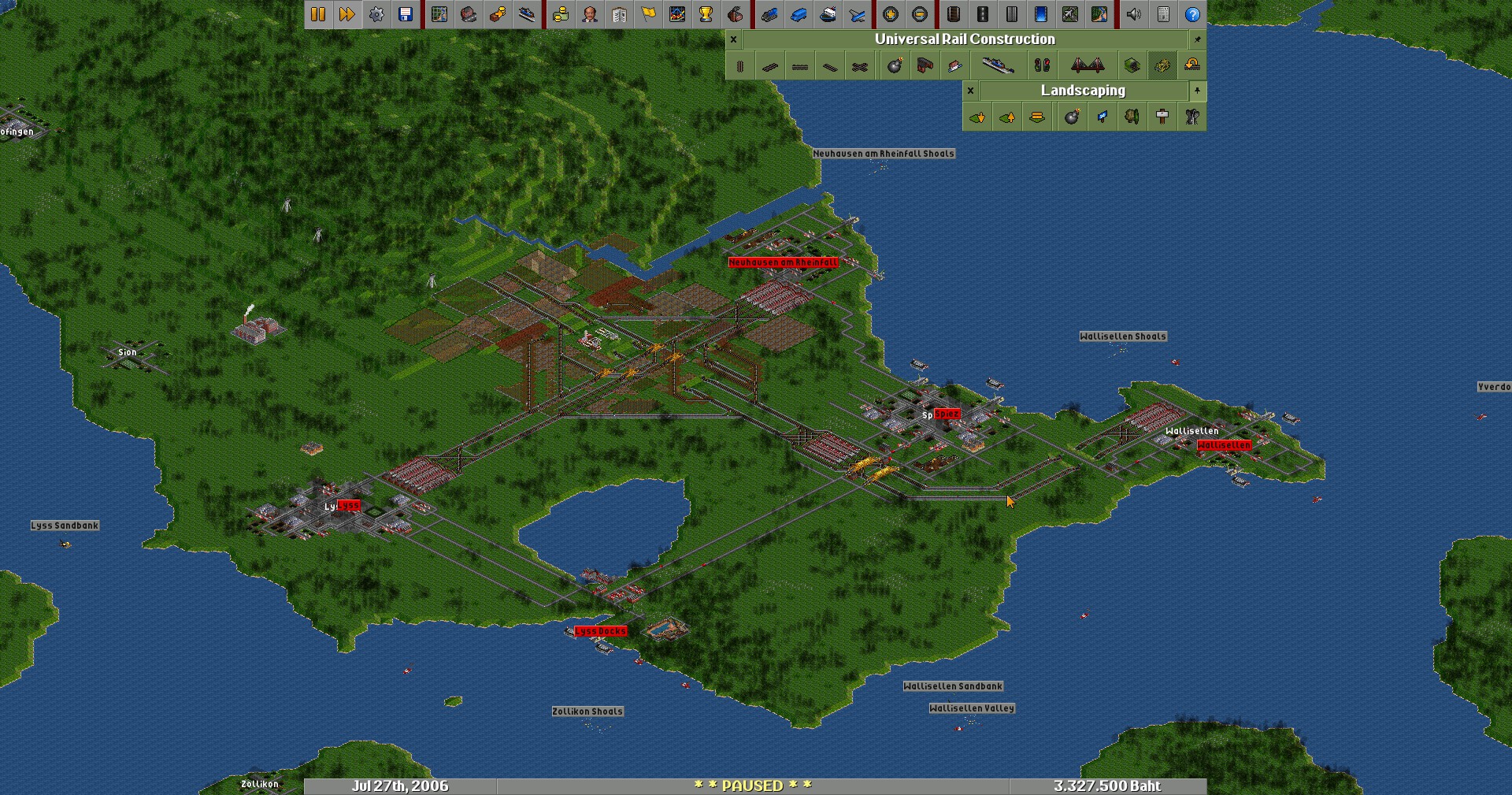
Task: Zoom in using the main toolbar
Action: point(891,14)
